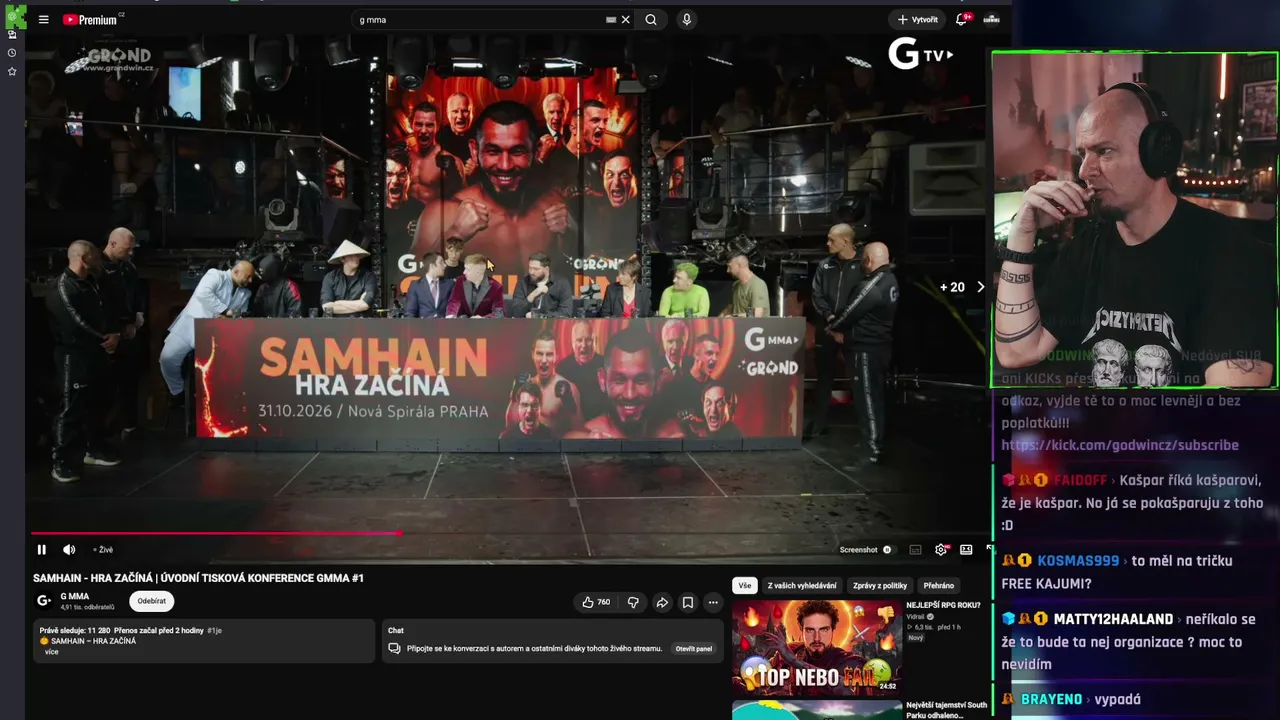
Task: Click the 'Právě sleduje: 11 280' viewer count
Action: [75, 631]
